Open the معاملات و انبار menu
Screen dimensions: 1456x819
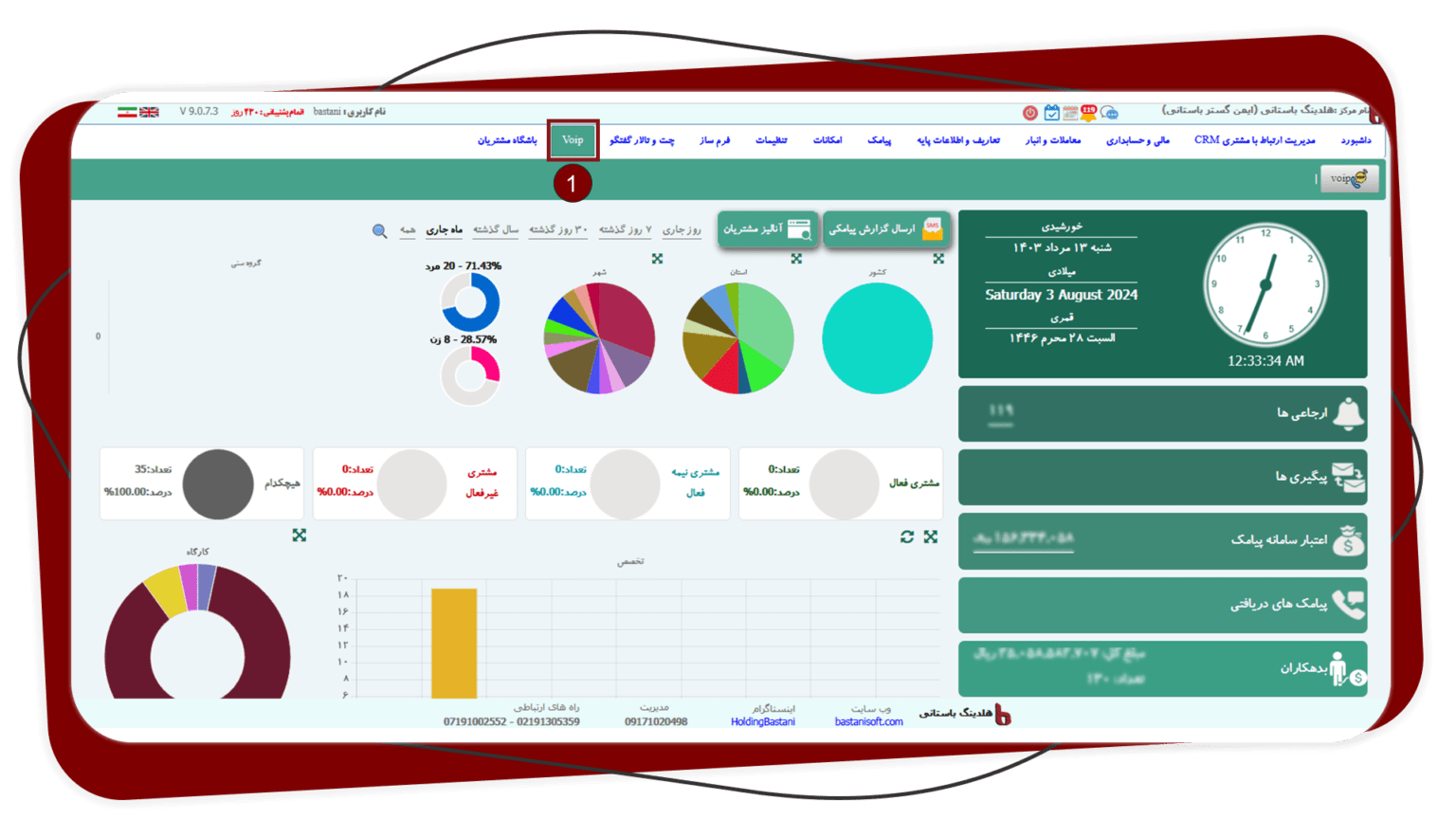click(x=1052, y=140)
